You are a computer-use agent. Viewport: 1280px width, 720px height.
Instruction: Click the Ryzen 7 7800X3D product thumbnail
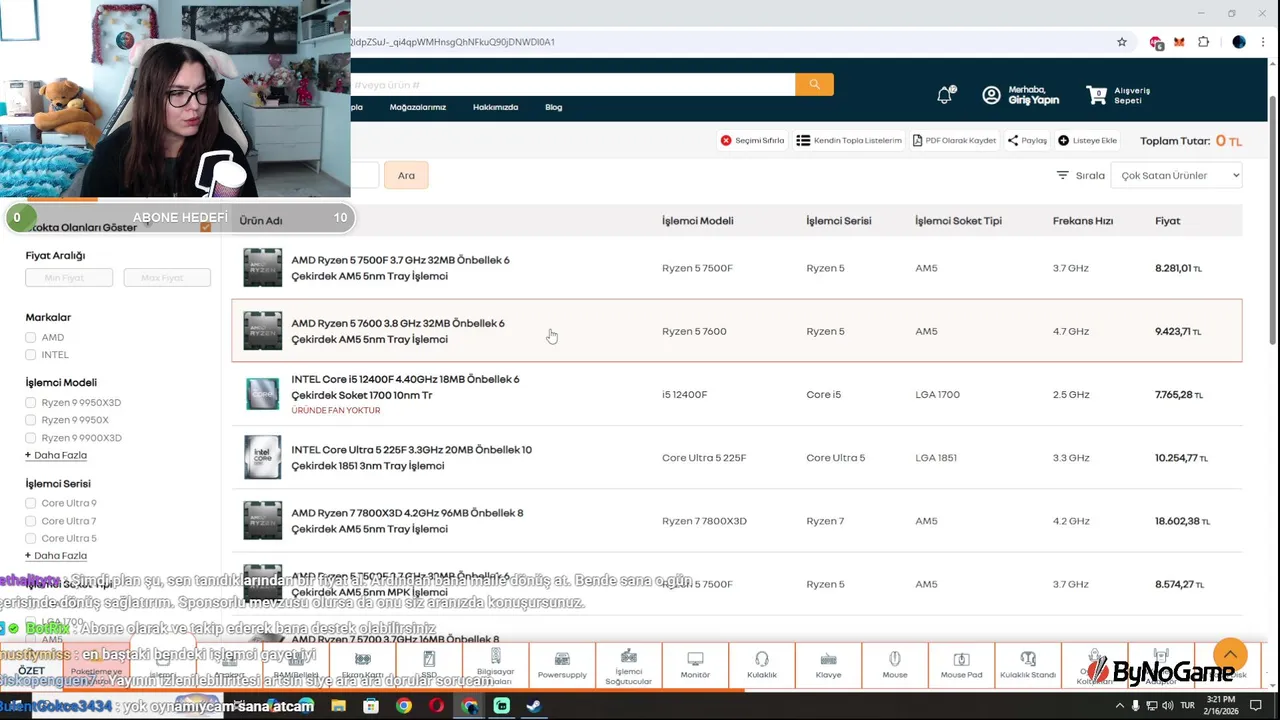(263, 520)
